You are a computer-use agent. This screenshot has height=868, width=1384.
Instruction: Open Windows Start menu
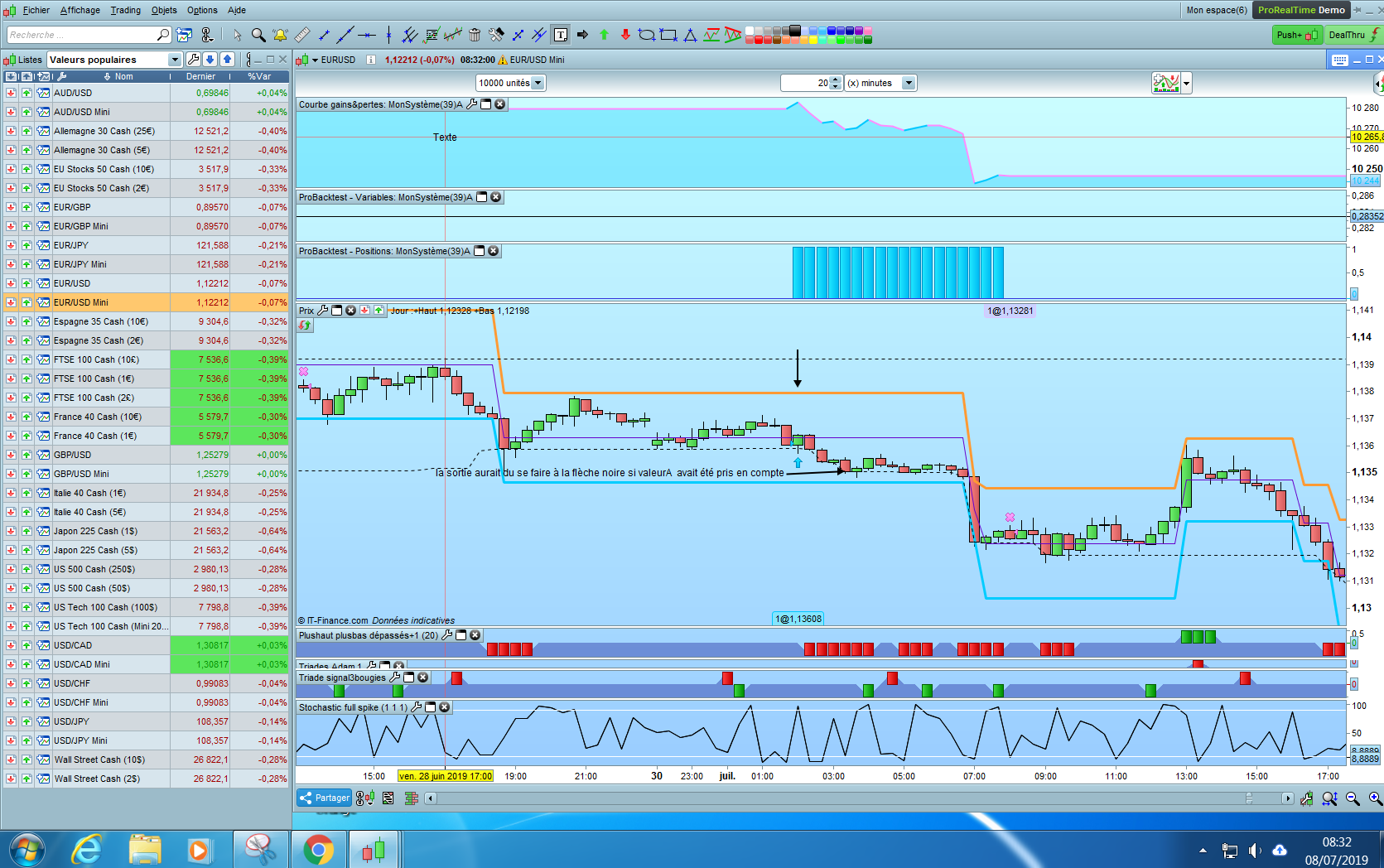pyautogui.click(x=27, y=850)
